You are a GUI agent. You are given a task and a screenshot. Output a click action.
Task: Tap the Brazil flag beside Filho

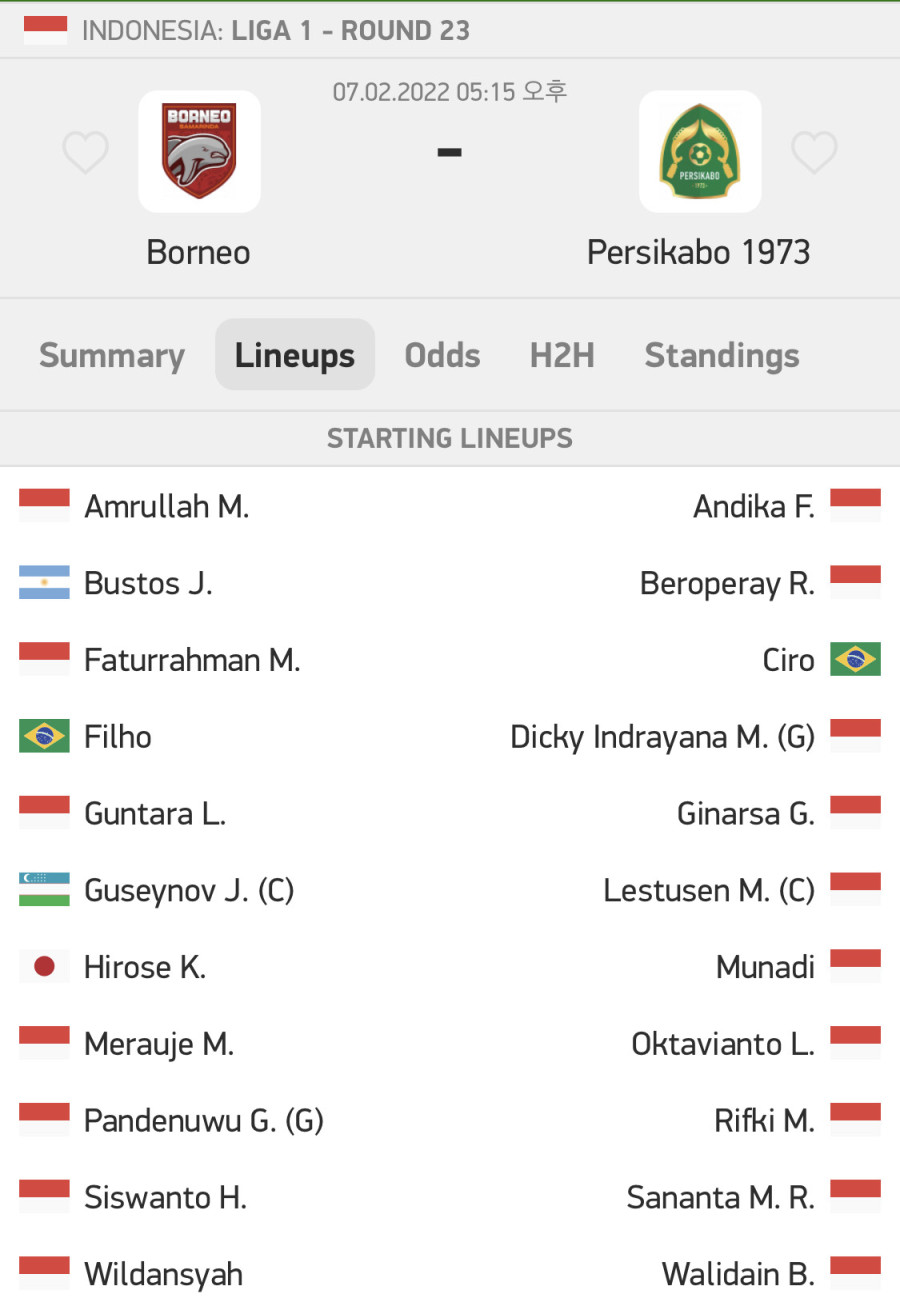tap(44, 737)
